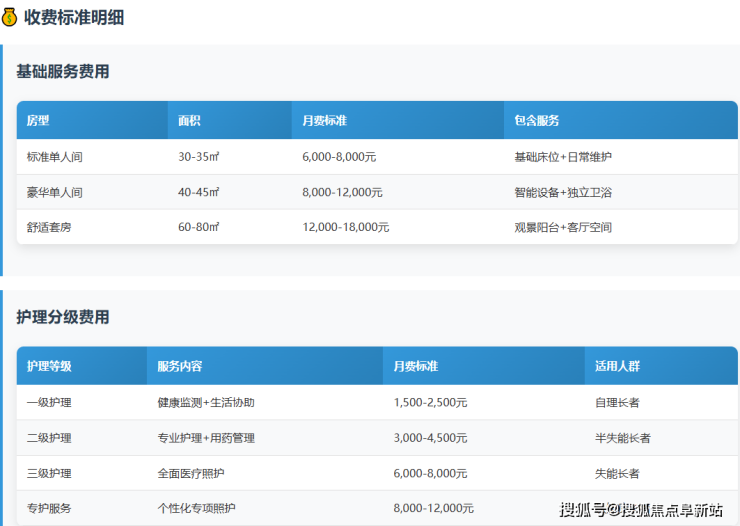
Task: Click the 专业护理+用药管理 cell
Action: 206,438
